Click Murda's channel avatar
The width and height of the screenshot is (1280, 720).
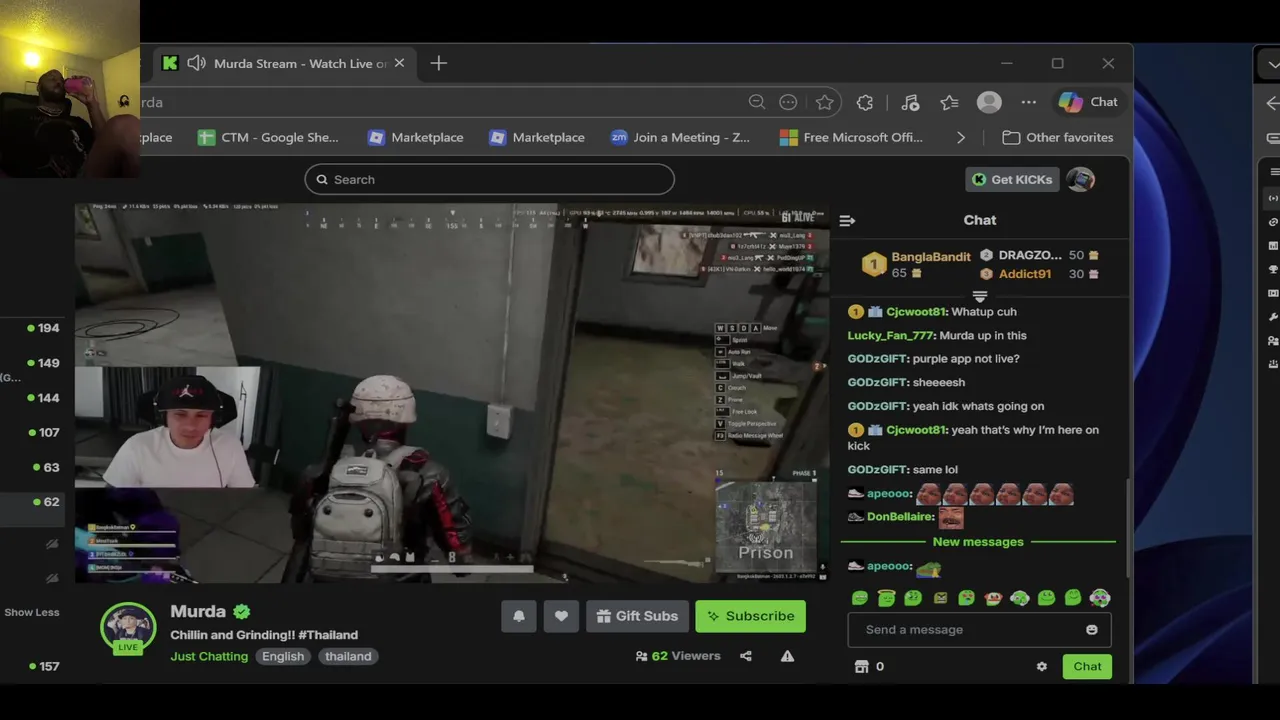[x=128, y=628]
